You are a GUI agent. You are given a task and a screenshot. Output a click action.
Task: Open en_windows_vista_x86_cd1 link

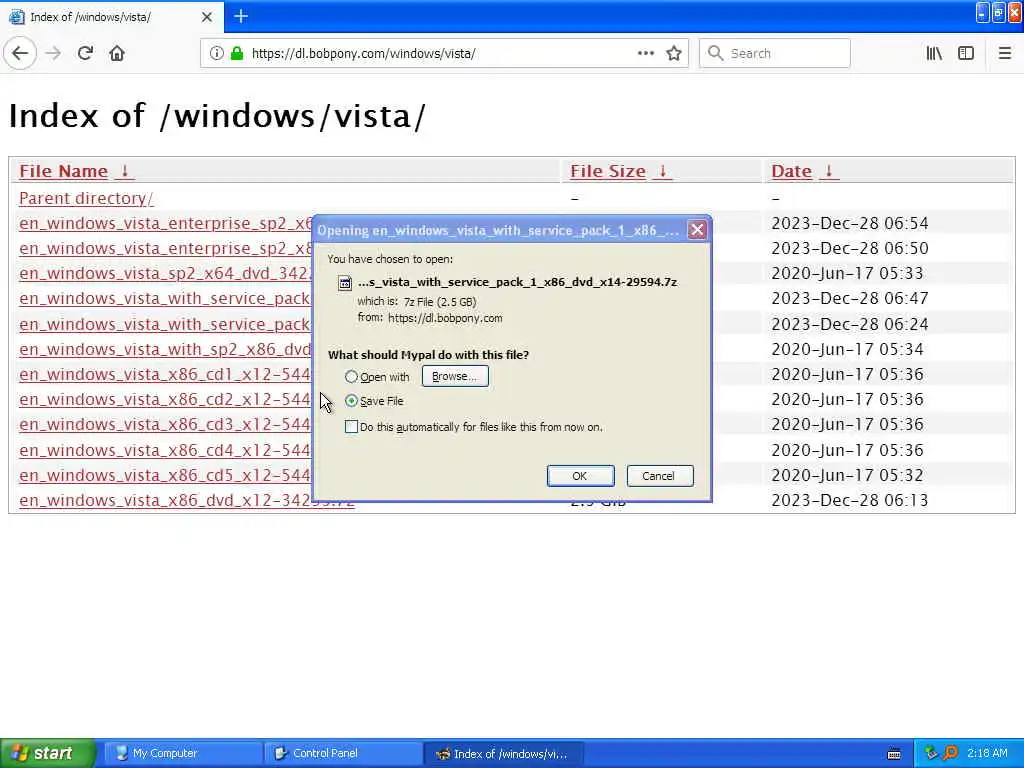[x=165, y=374]
